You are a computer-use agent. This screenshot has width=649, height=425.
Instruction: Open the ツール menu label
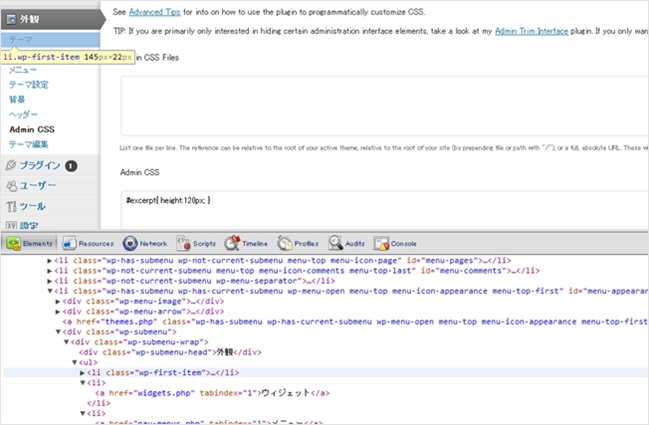click(x=33, y=206)
